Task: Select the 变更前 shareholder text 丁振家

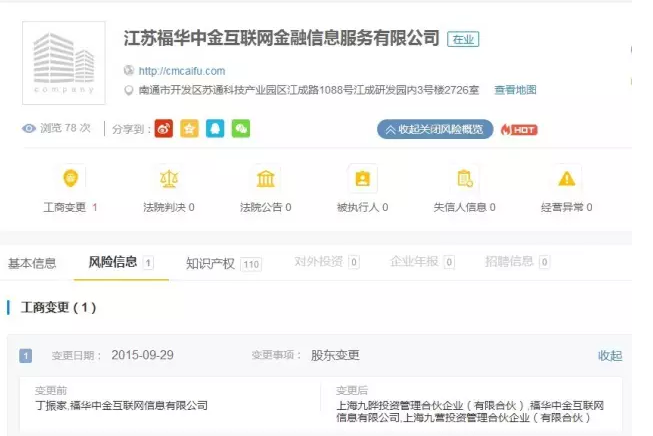Action: (x=52, y=405)
